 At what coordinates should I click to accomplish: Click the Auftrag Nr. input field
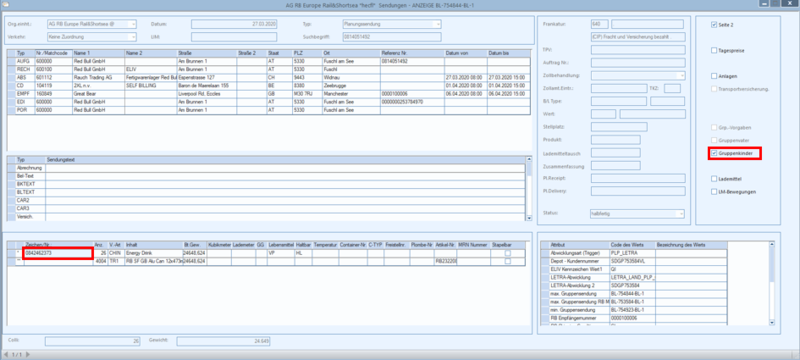[x=638, y=63]
